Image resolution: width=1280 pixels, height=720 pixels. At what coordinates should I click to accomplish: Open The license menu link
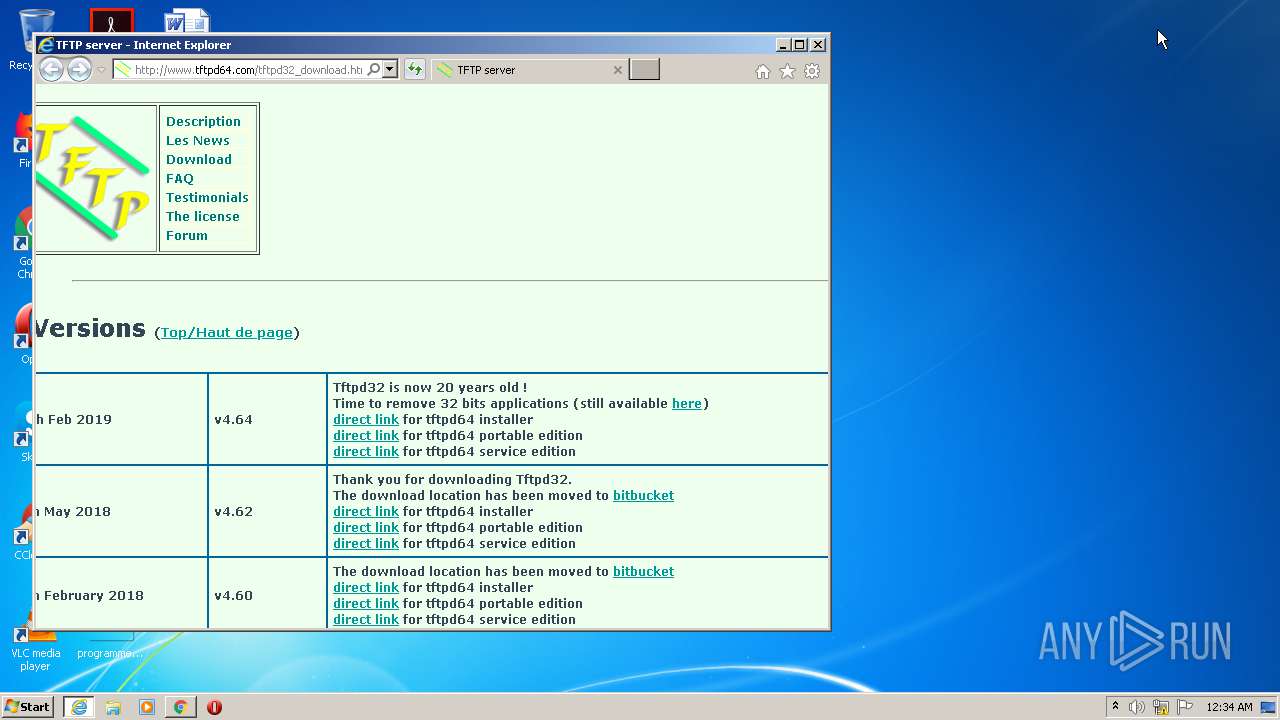(x=202, y=216)
